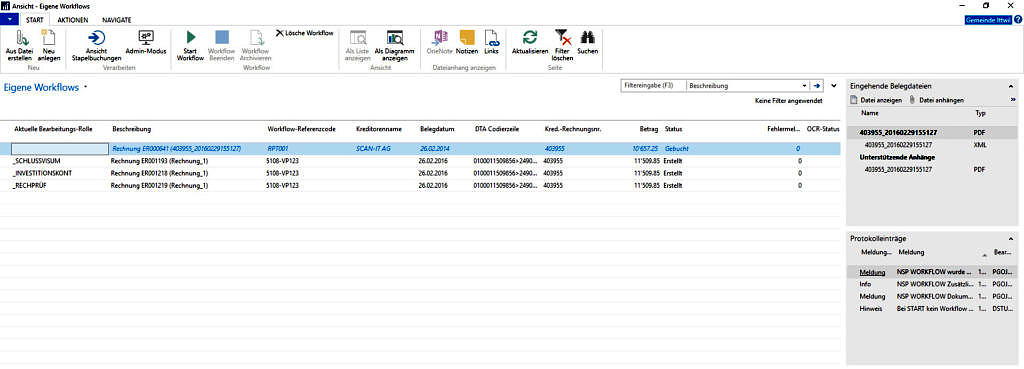Open the NAVIGATE ribbon tab
The image size is (1024, 369).
(x=117, y=20)
